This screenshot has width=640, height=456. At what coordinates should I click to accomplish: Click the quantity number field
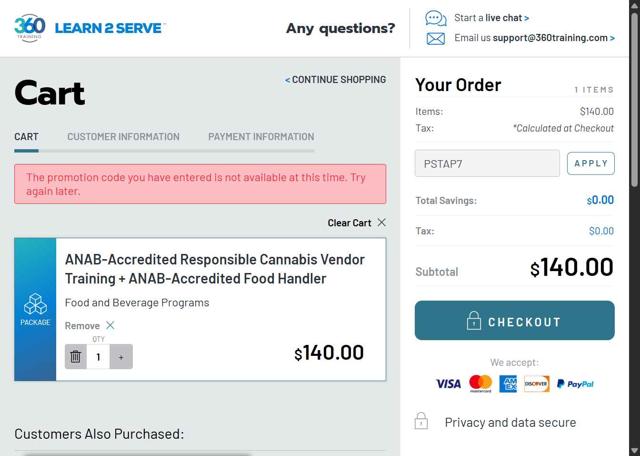tap(98, 357)
